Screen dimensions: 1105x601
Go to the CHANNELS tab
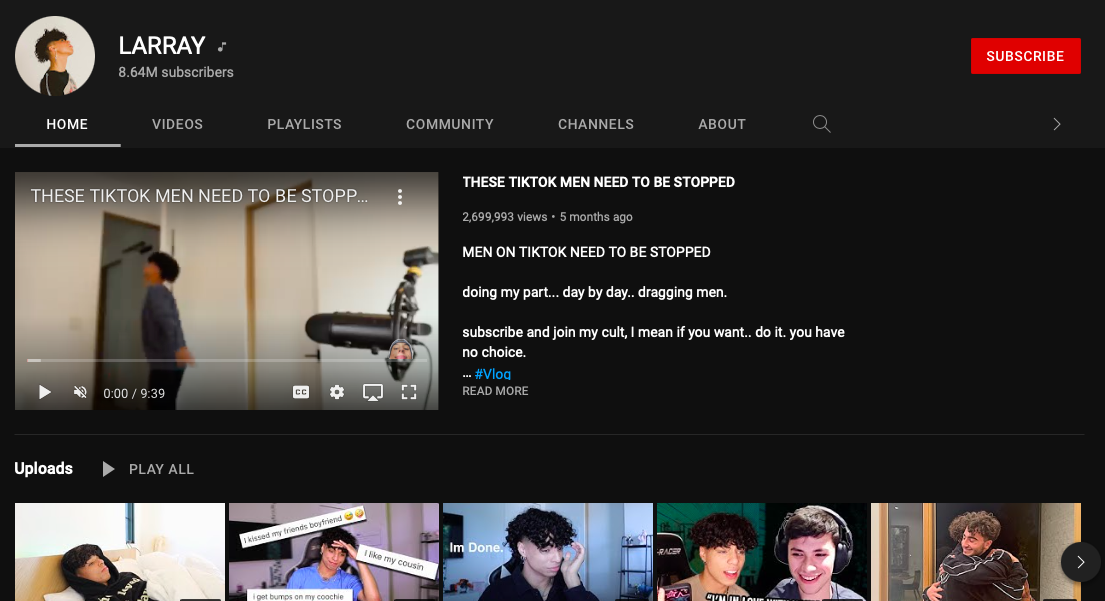click(596, 124)
